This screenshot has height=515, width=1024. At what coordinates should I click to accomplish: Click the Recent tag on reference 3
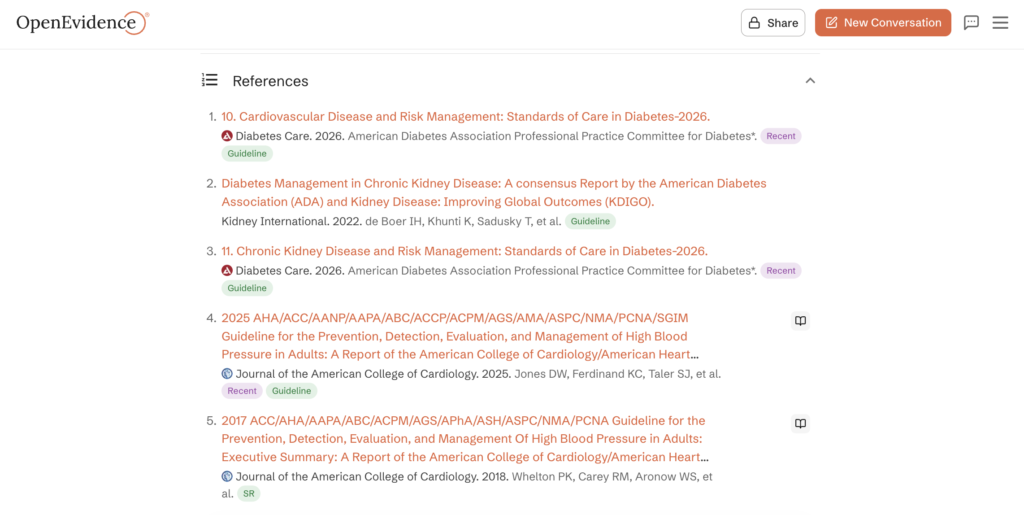(x=781, y=270)
